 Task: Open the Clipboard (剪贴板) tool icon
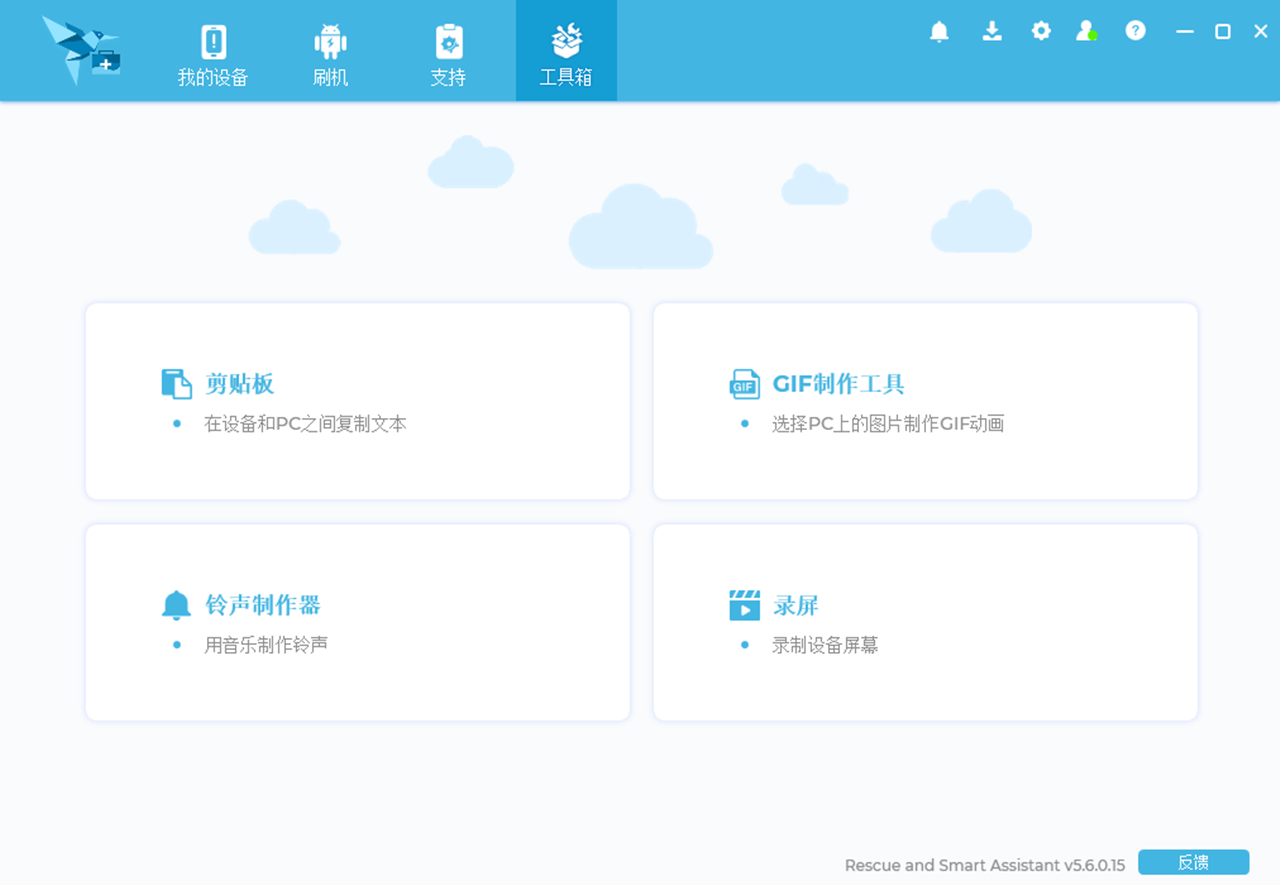pyautogui.click(x=176, y=382)
